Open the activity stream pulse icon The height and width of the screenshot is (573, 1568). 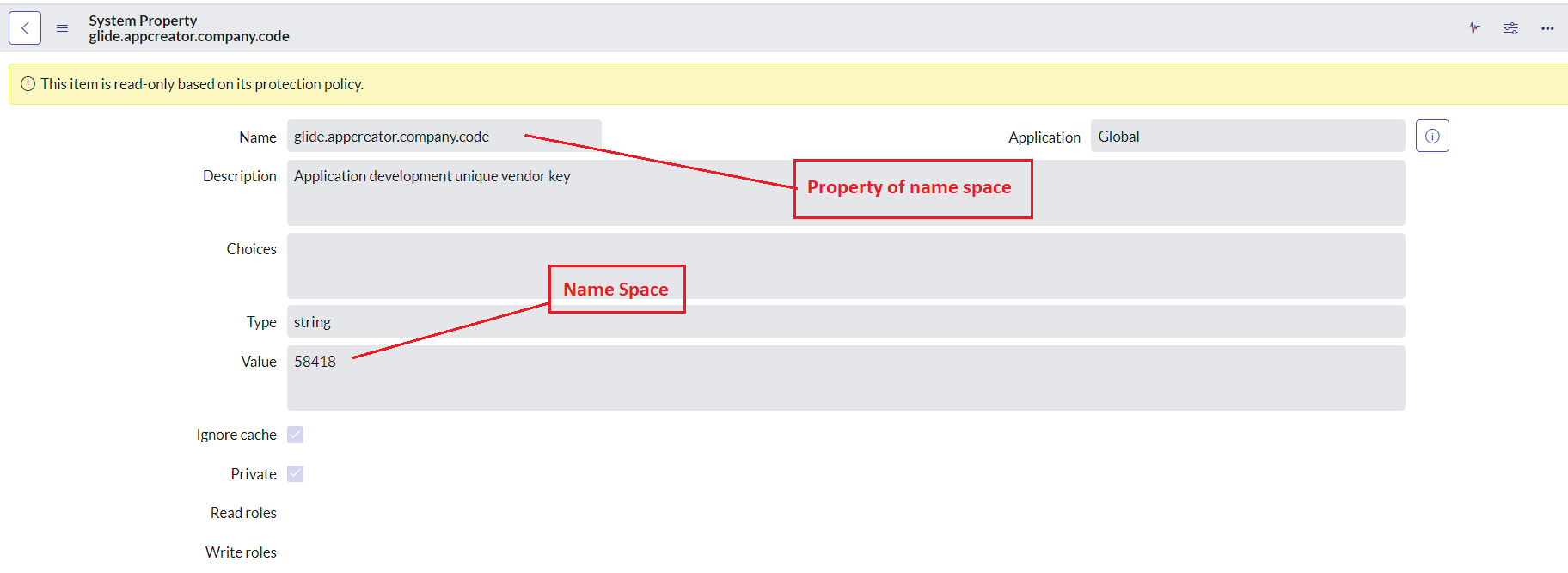click(1473, 28)
